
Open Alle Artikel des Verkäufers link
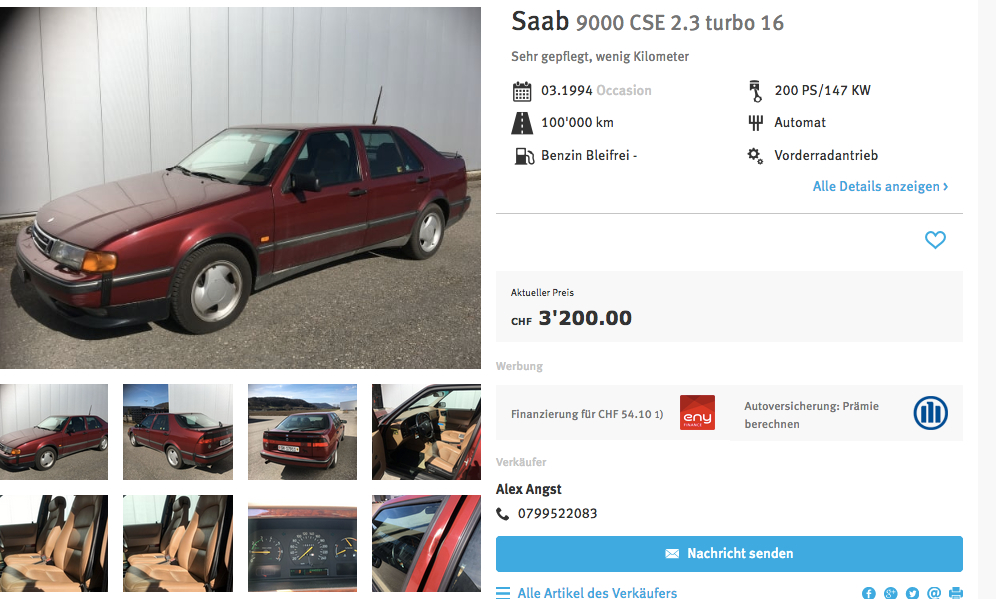(597, 593)
